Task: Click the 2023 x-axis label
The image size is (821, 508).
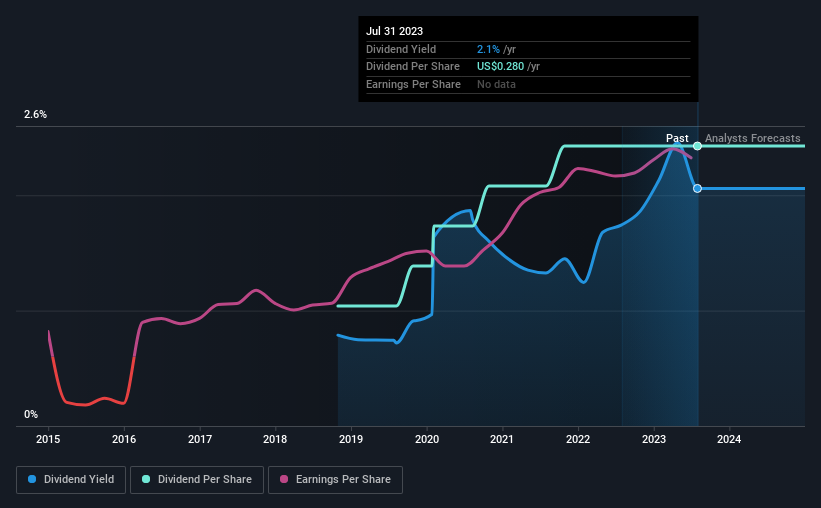Action: tap(654, 439)
